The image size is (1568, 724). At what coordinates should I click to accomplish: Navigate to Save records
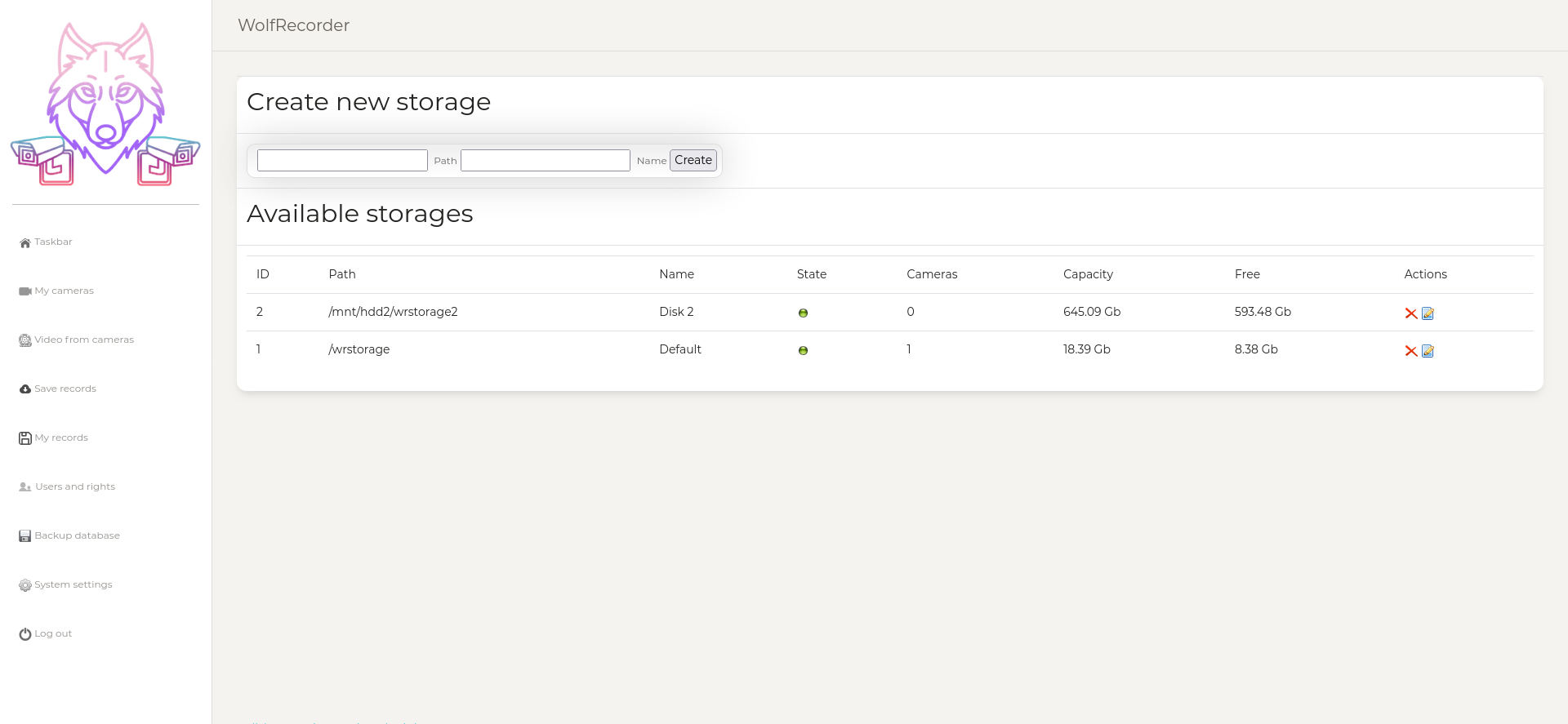tap(65, 389)
